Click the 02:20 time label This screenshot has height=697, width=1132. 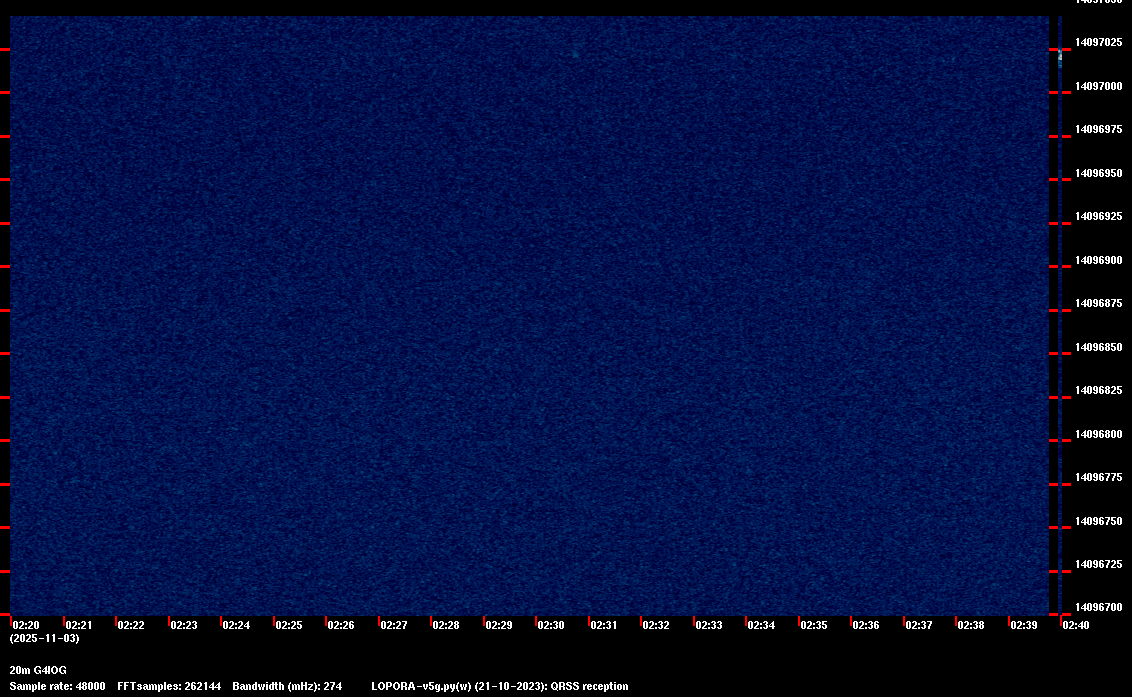pyautogui.click(x=26, y=625)
